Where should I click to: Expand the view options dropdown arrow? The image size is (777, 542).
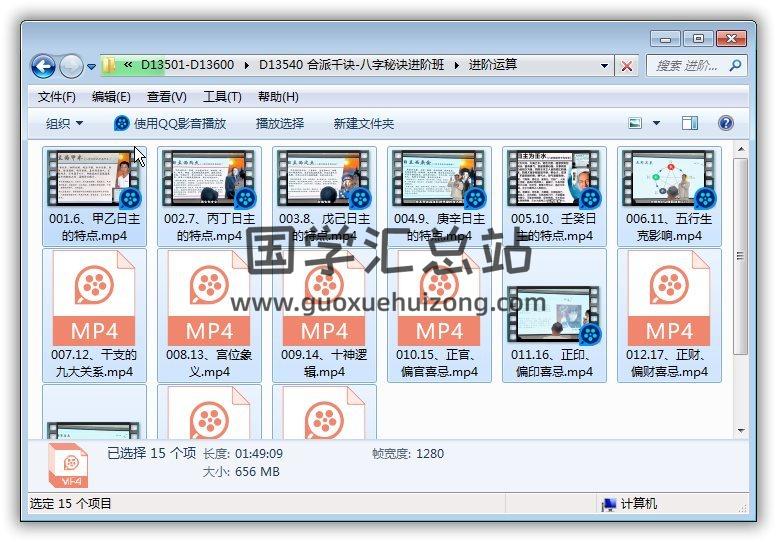(656, 123)
